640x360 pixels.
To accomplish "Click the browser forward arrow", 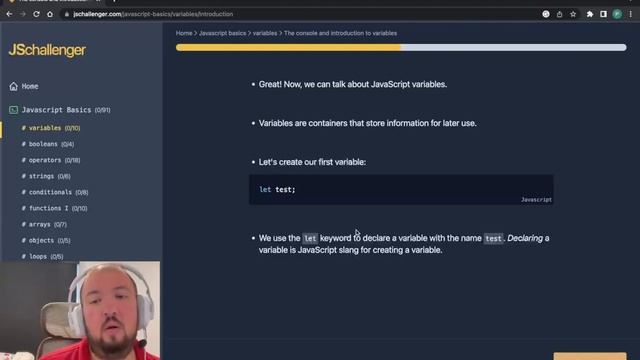I will pos(22,14).
